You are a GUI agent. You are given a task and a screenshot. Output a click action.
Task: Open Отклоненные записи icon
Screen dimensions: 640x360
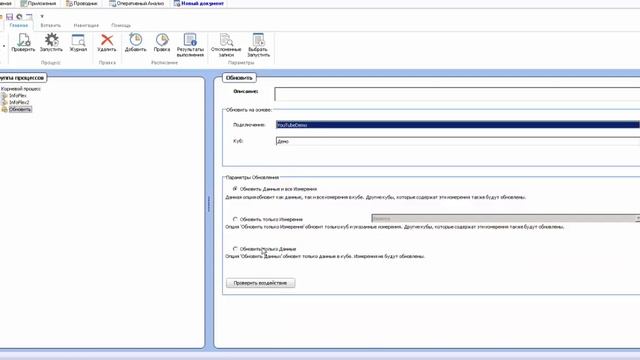[226, 45]
